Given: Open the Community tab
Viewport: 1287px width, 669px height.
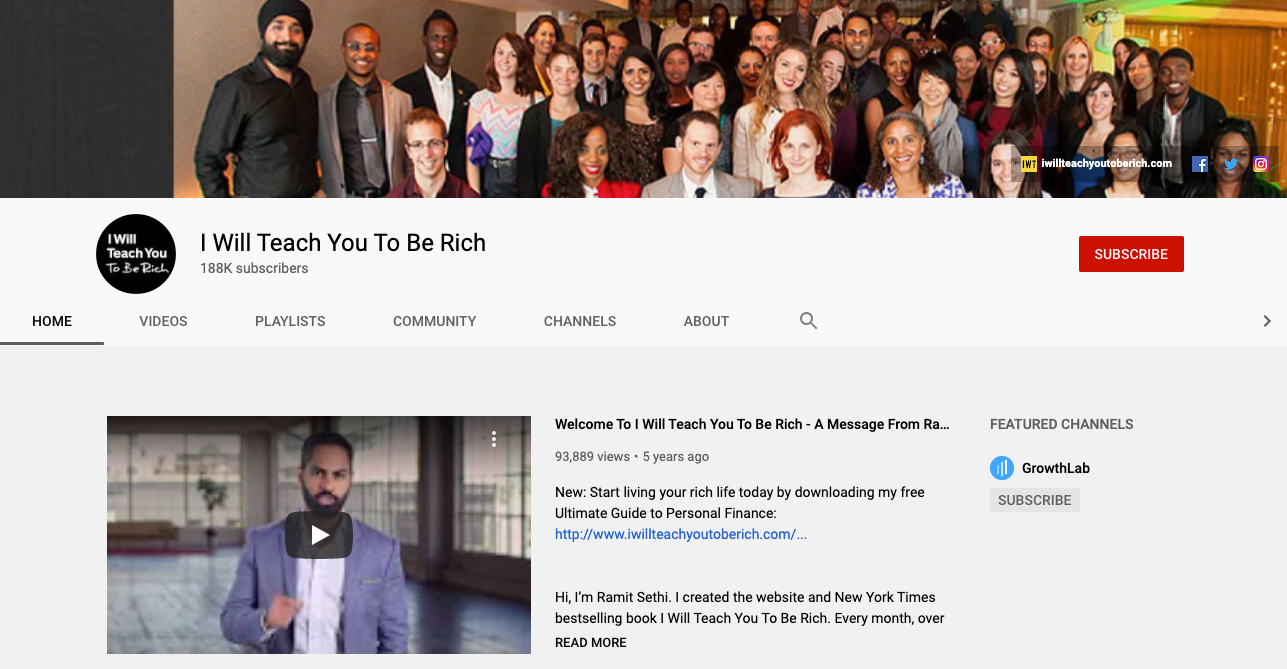Looking at the screenshot, I should (x=434, y=321).
